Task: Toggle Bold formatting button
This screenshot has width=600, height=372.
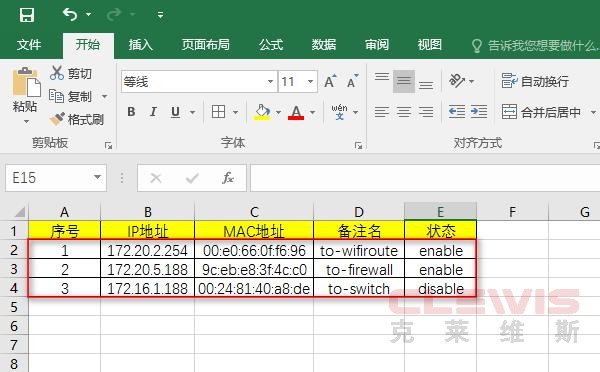Action: point(131,112)
